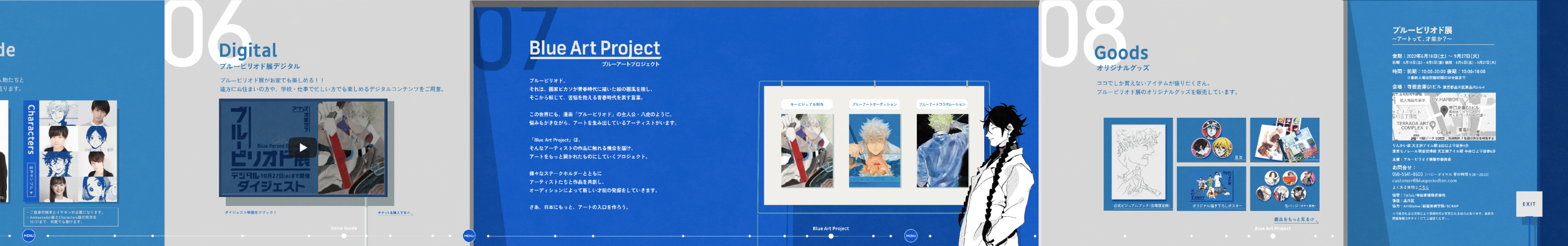Open the キービジュアル制作 label tab
This screenshot has height=246, width=1568.
(x=807, y=104)
